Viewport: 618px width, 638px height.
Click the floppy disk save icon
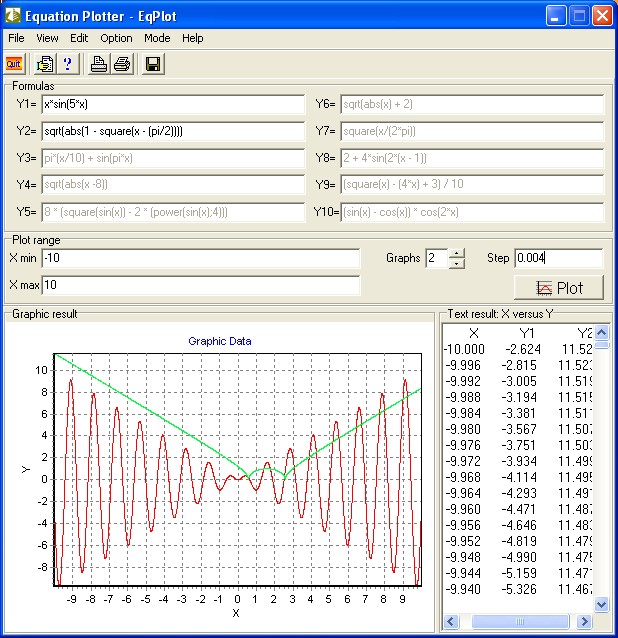click(x=153, y=64)
